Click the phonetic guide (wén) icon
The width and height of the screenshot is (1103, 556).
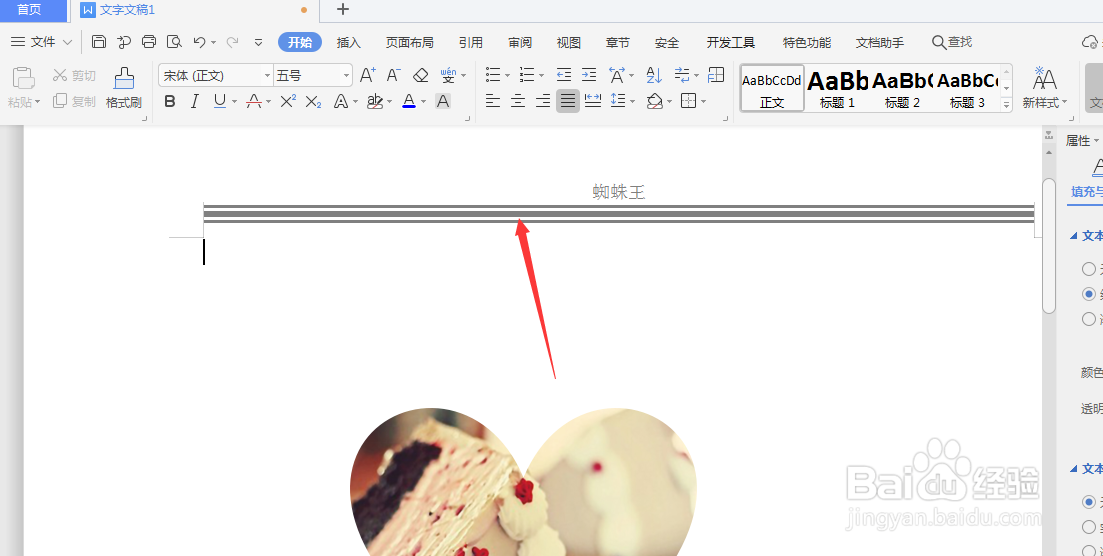point(449,75)
